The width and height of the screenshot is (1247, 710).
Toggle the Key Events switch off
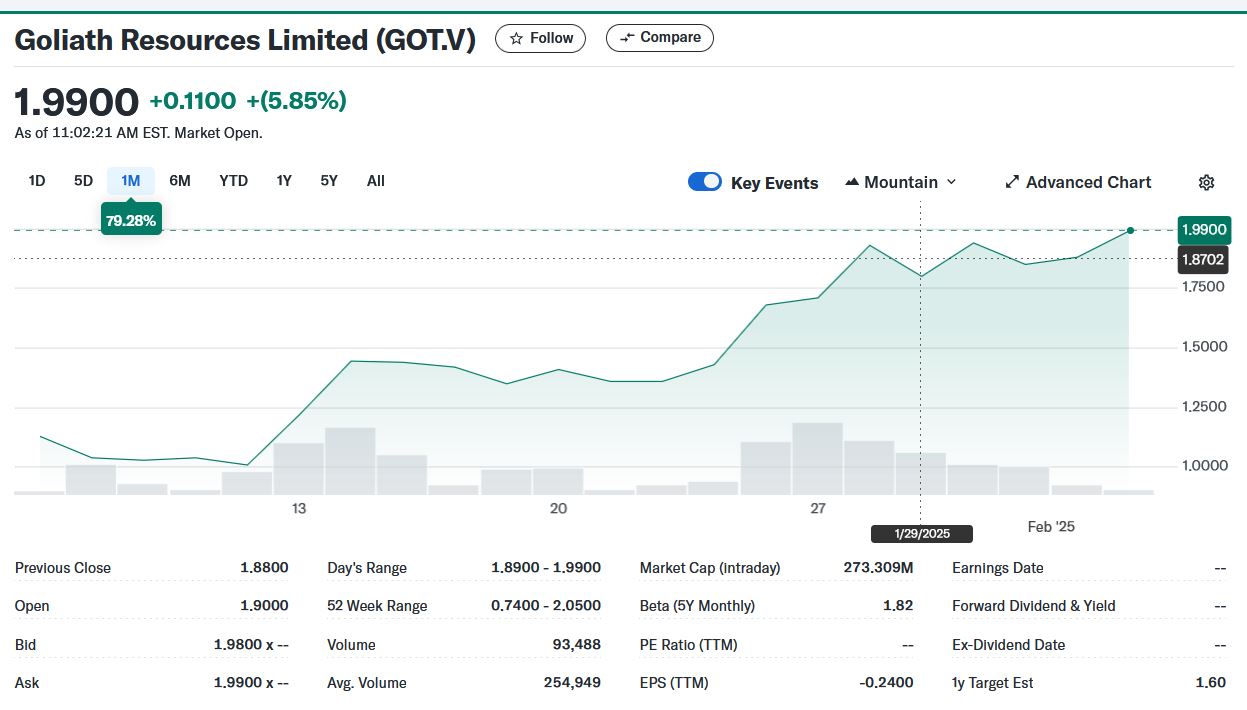point(705,182)
